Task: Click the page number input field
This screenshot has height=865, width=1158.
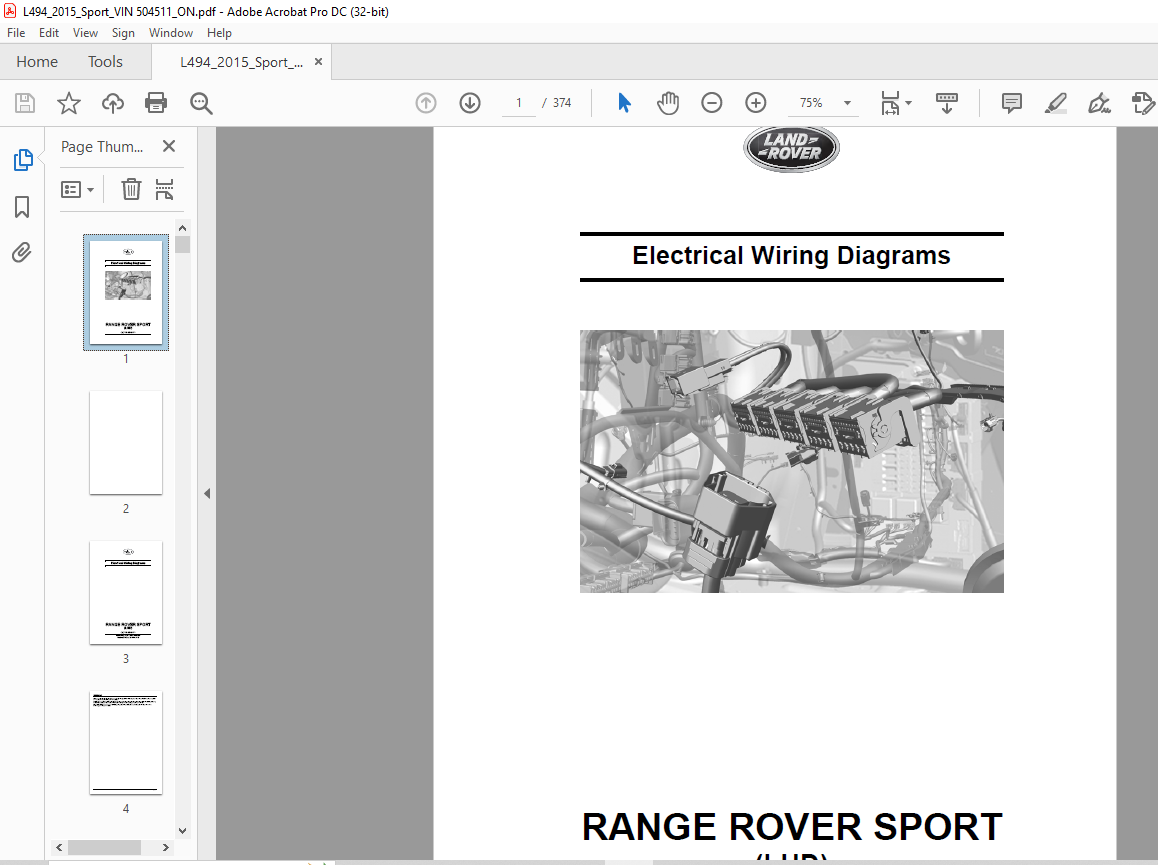Action: click(x=518, y=103)
